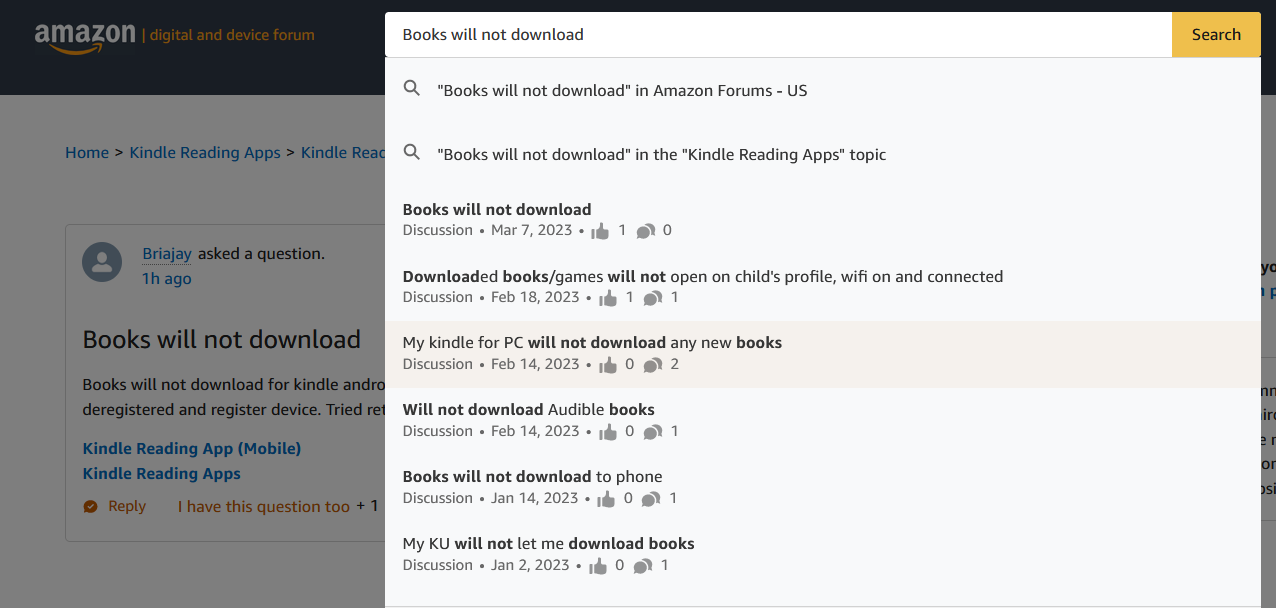Select suggestion 'My KU will not let me download books'

(548, 543)
